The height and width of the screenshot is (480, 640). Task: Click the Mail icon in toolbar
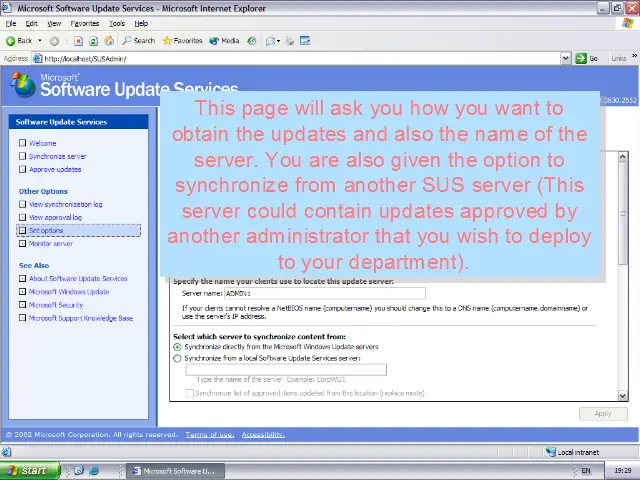pyautogui.click(x=270, y=41)
